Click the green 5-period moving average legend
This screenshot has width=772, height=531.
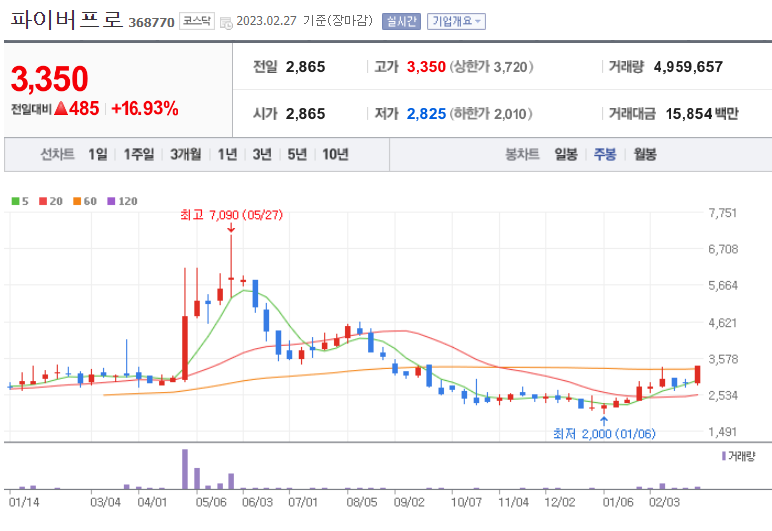[20, 201]
